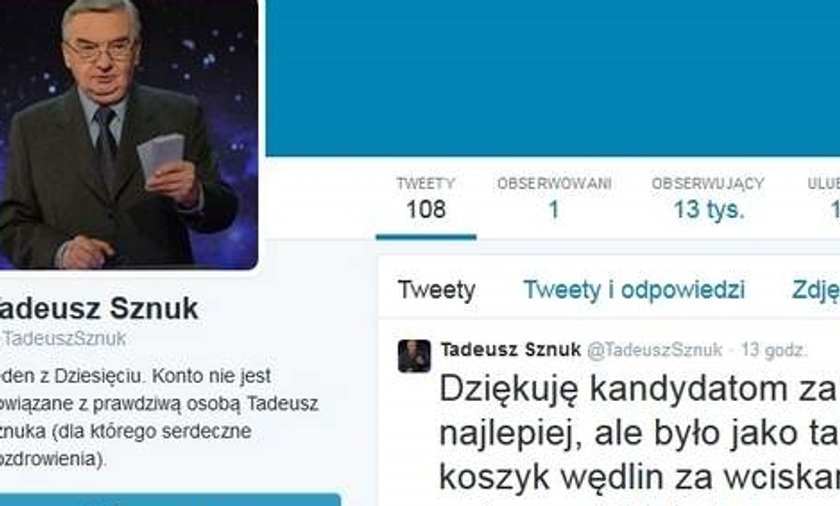Click the profile bio description text
Image resolution: width=840 pixels, height=506 pixels.
[x=159, y=417]
